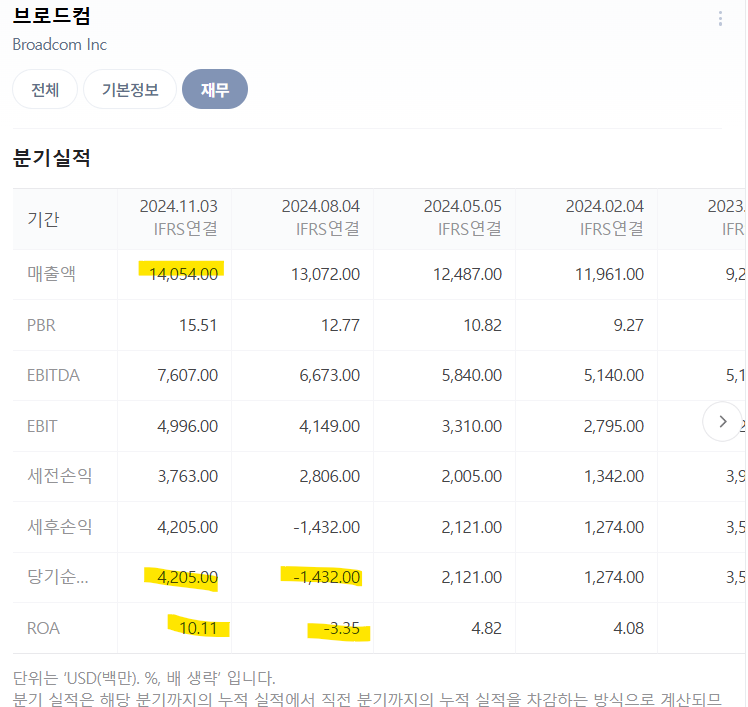The height and width of the screenshot is (707, 748).
Task: Click ROA value -3.35
Action: click(342, 628)
